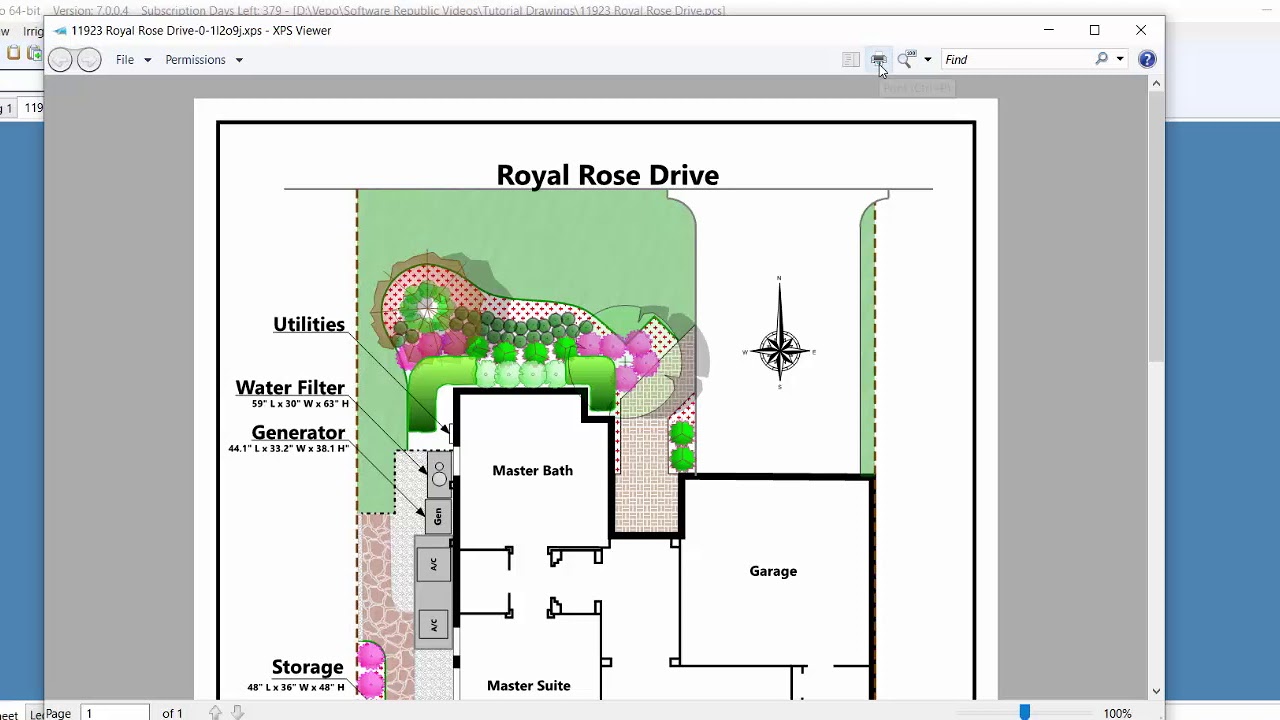Viewport: 1280px width, 720px height.
Task: Click the 'Master Bath' room label
Action: pos(533,470)
